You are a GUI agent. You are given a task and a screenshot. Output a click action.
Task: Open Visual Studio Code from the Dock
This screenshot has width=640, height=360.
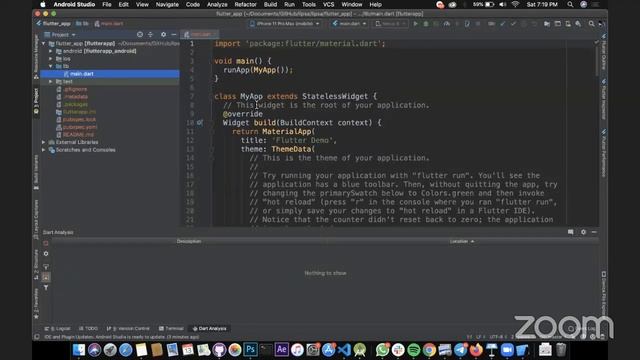(344, 350)
